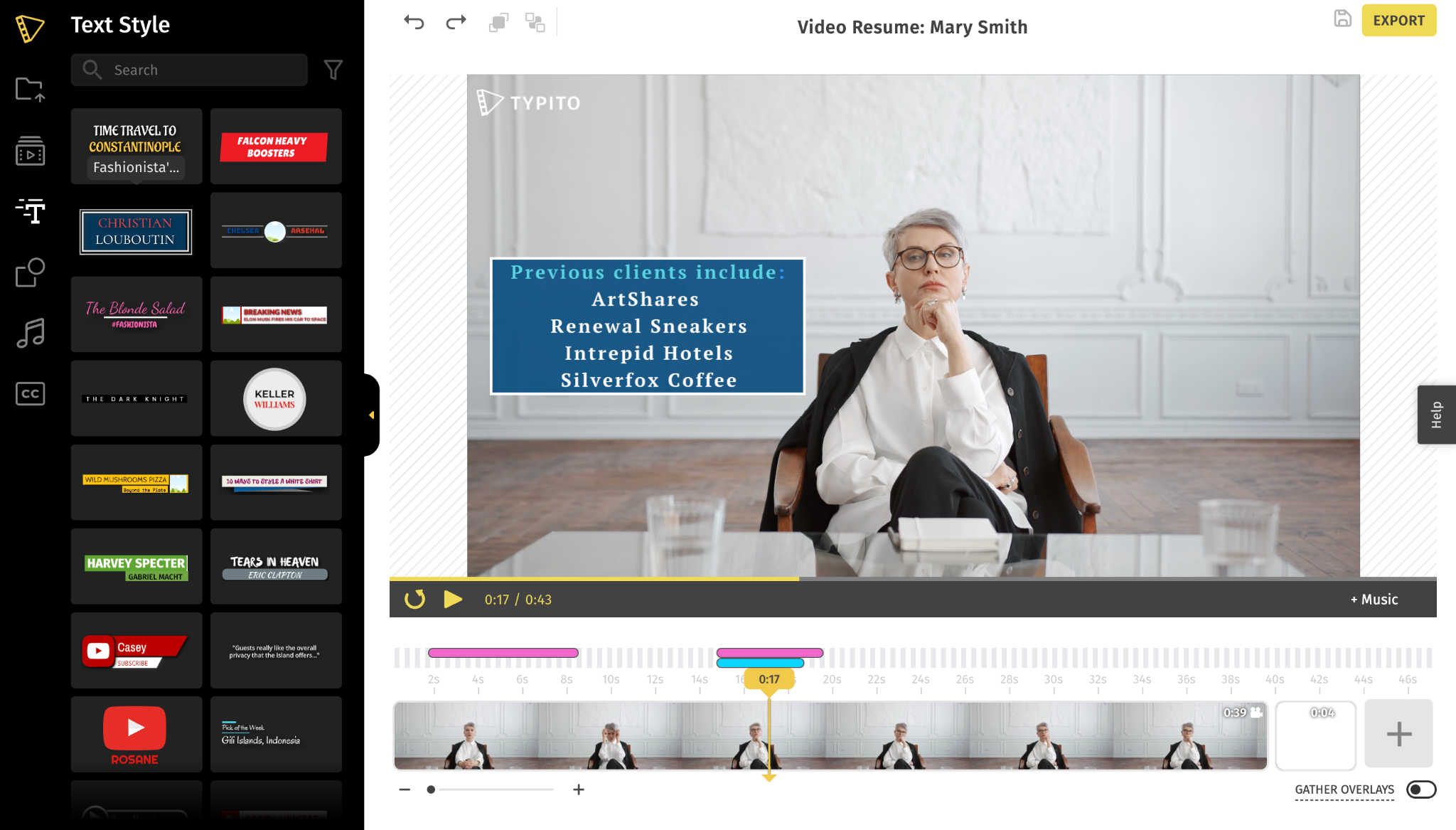The width and height of the screenshot is (1456, 830).
Task: Click the Gather Overlays label
Action: [1344, 789]
